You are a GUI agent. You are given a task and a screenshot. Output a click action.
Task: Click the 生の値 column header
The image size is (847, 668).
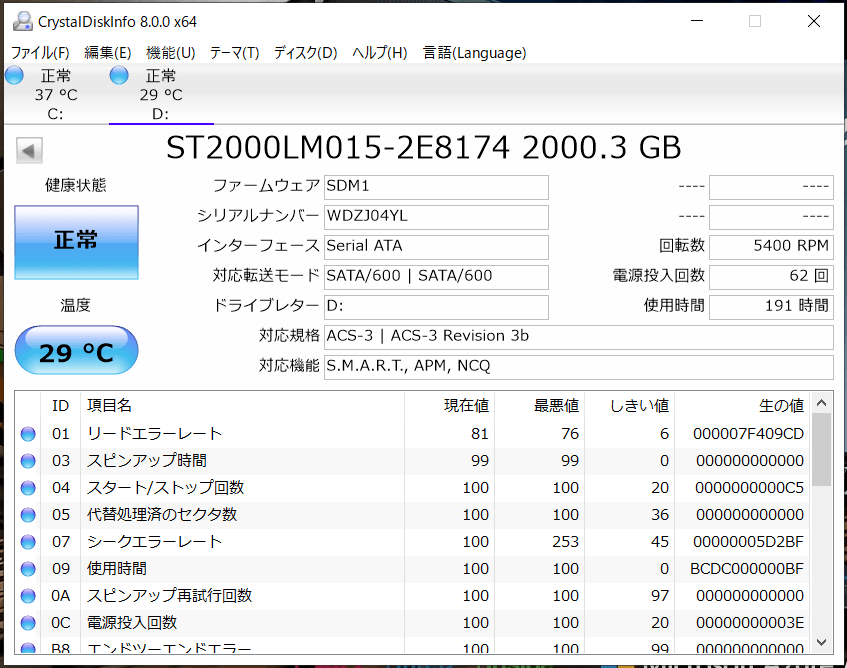pyautogui.click(x=742, y=406)
